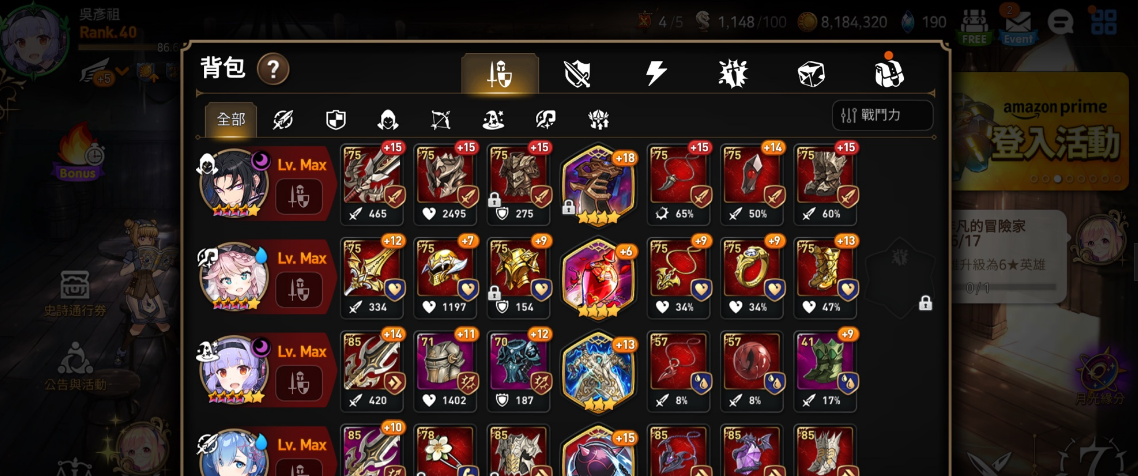1138x476 pixels.
Task: Filter by the hooded thief class icon
Action: click(388, 120)
